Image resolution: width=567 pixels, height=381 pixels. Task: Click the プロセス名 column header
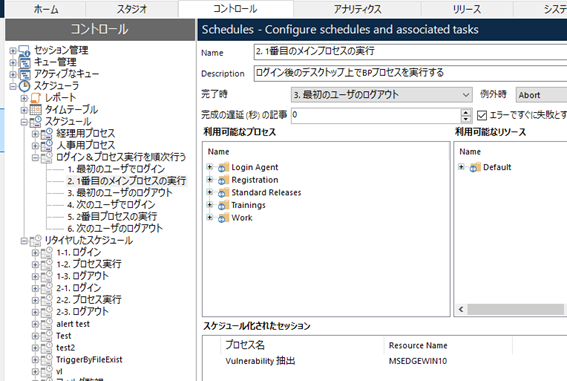tap(302, 345)
